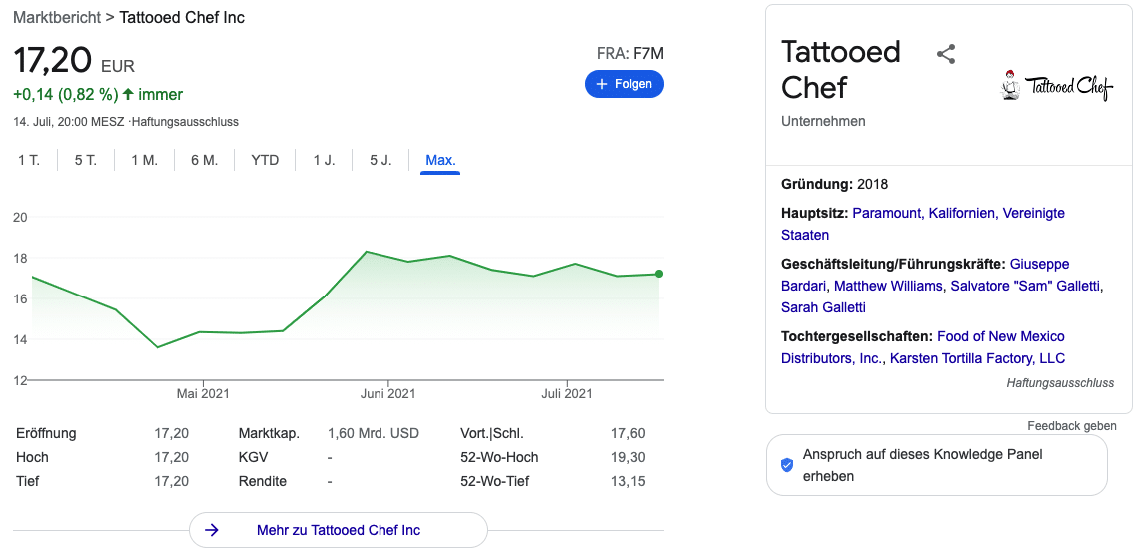This screenshot has width=1139, height=556.
Task: Click the Tattooed Chef logo image
Action: coord(1057,86)
